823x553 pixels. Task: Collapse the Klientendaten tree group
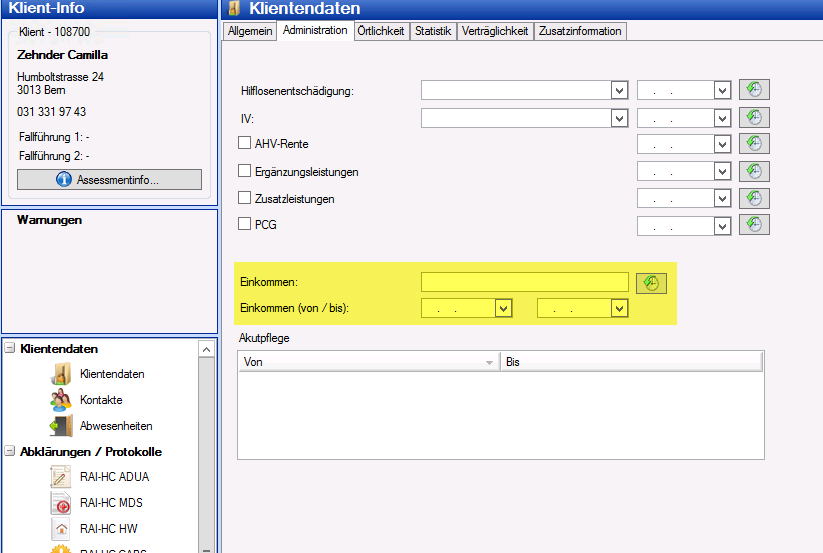pyautogui.click(x=9, y=348)
